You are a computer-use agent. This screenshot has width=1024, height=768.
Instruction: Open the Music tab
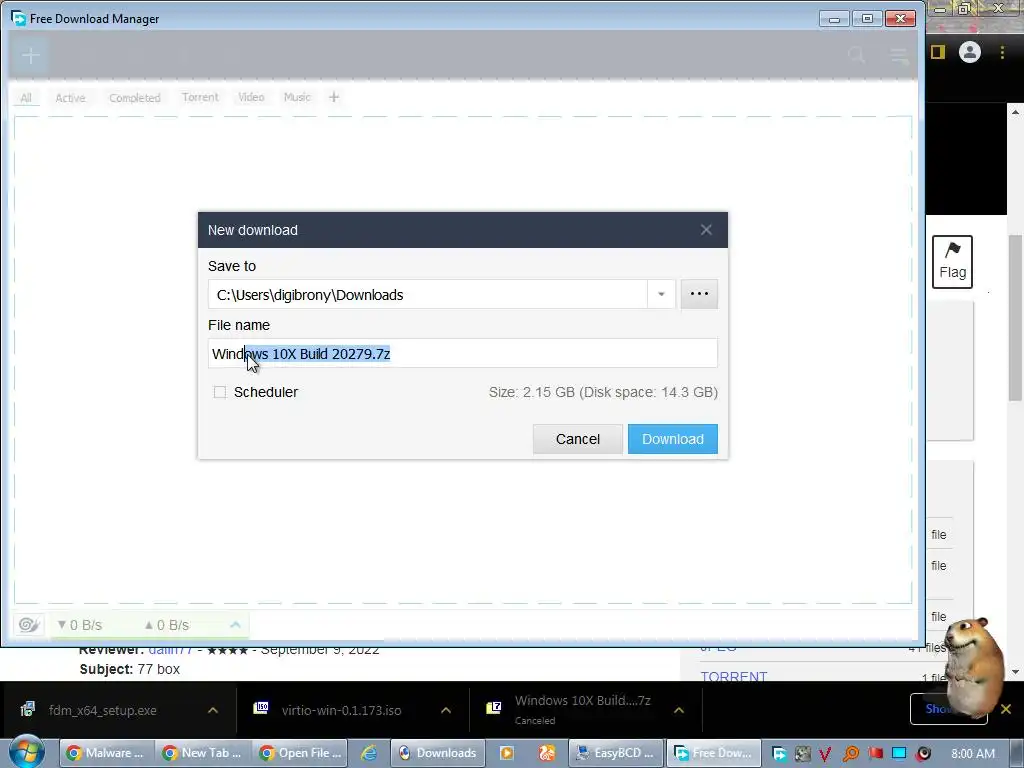coord(296,97)
